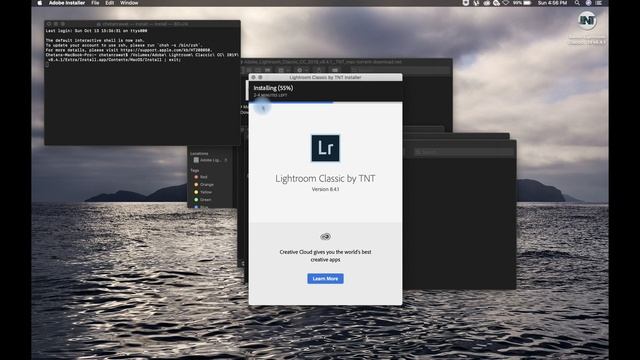Click the 'Version 8.4.1' text

[325, 189]
